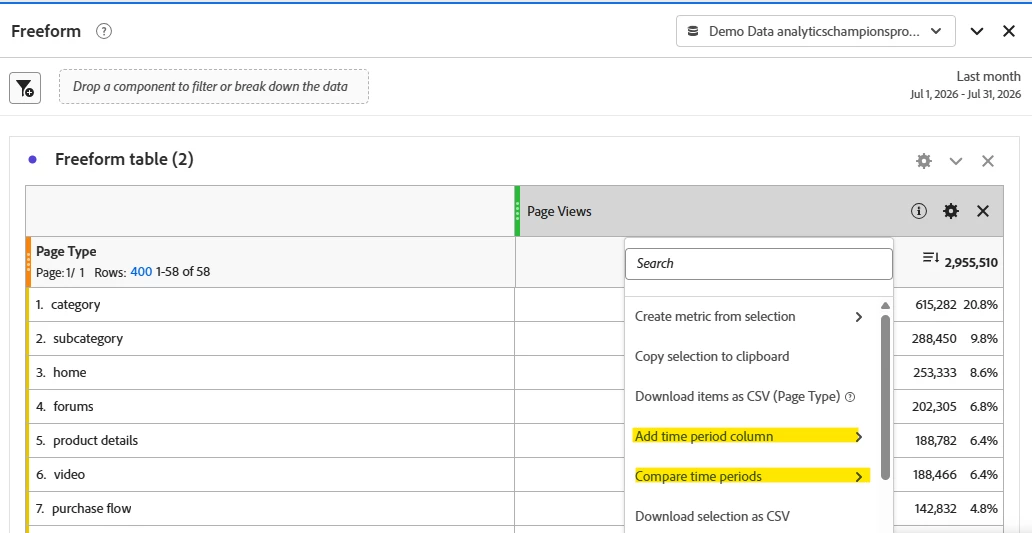
Task: Select the product details row
Action: click(x=271, y=440)
